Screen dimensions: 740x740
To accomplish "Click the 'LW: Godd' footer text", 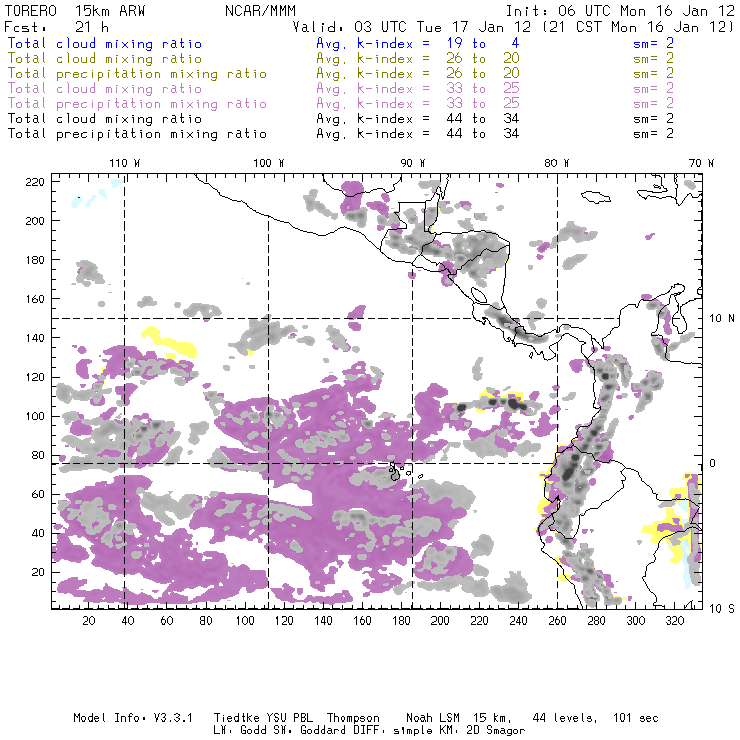I will click(x=240, y=731).
